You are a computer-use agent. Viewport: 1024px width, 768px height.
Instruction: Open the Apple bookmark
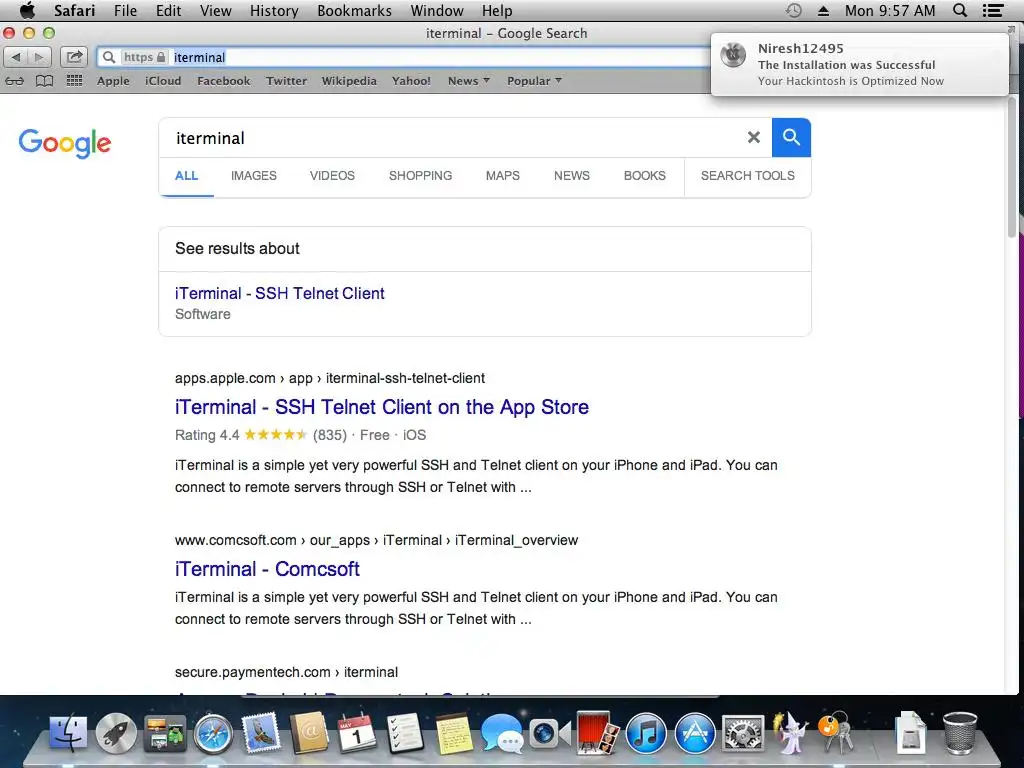coord(113,81)
